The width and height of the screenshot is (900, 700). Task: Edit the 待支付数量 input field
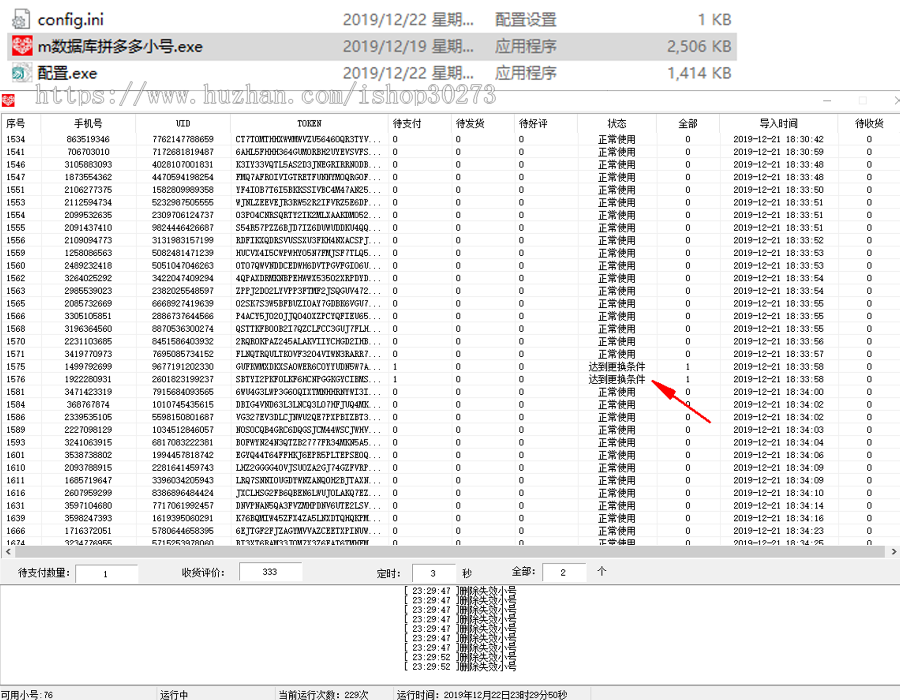[105, 572]
